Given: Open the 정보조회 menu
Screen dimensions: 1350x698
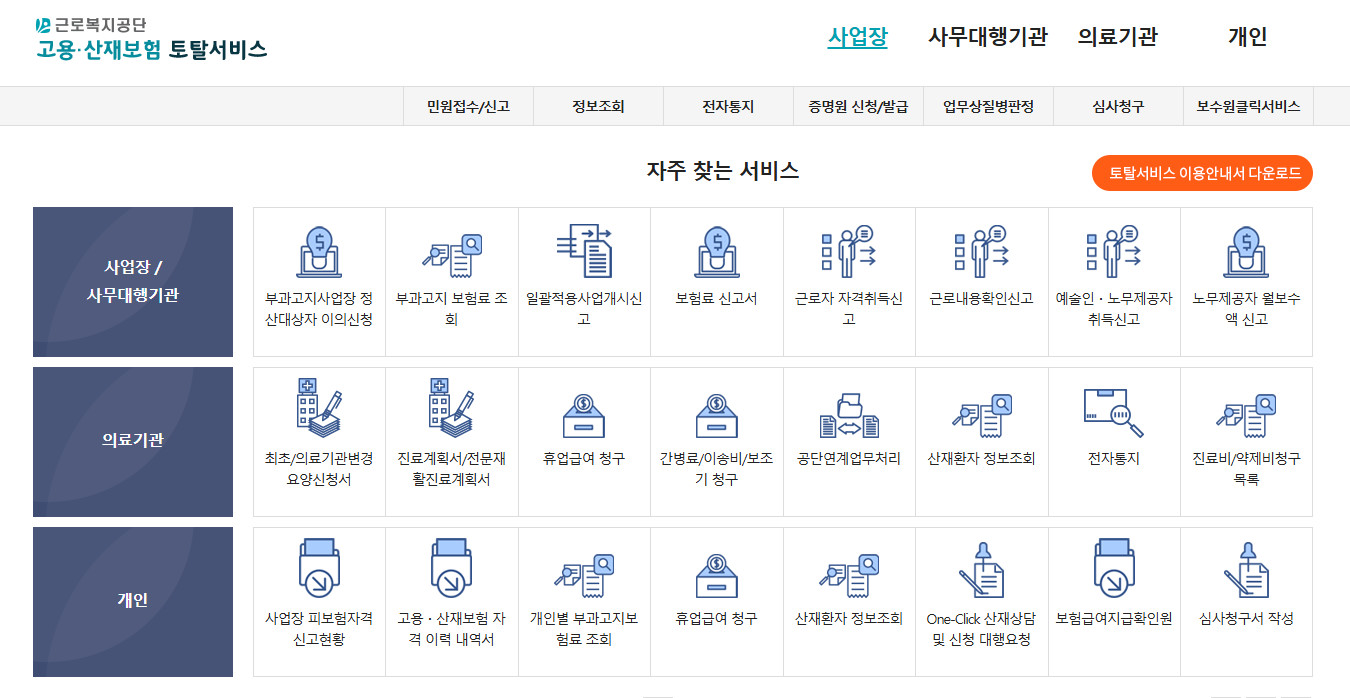Looking at the screenshot, I should [598, 106].
